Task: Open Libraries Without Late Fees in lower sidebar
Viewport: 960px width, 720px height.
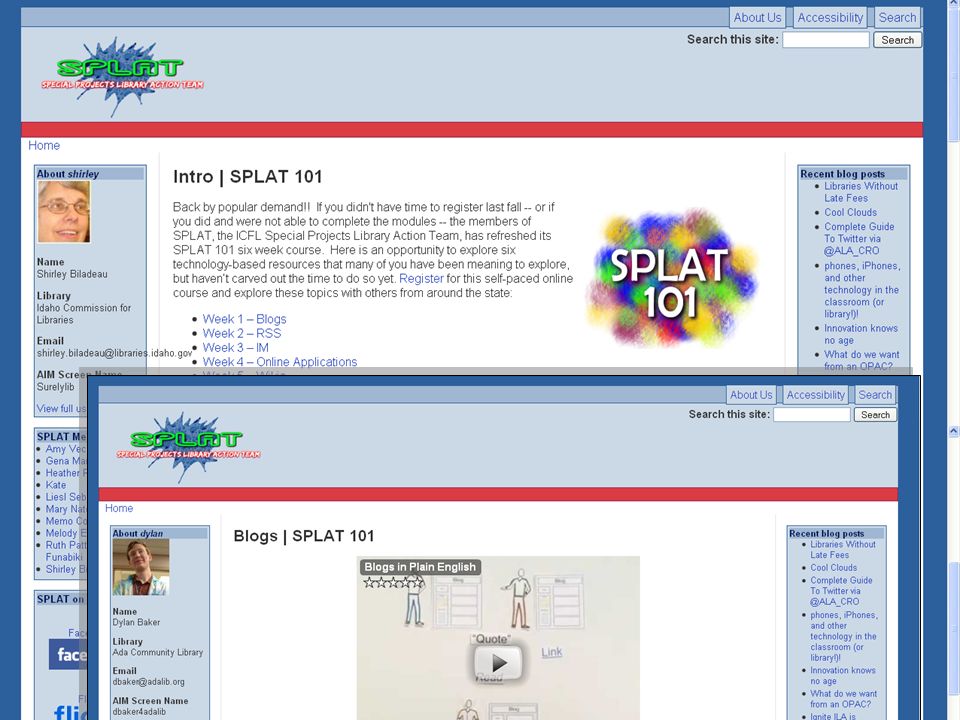Action: (x=843, y=549)
